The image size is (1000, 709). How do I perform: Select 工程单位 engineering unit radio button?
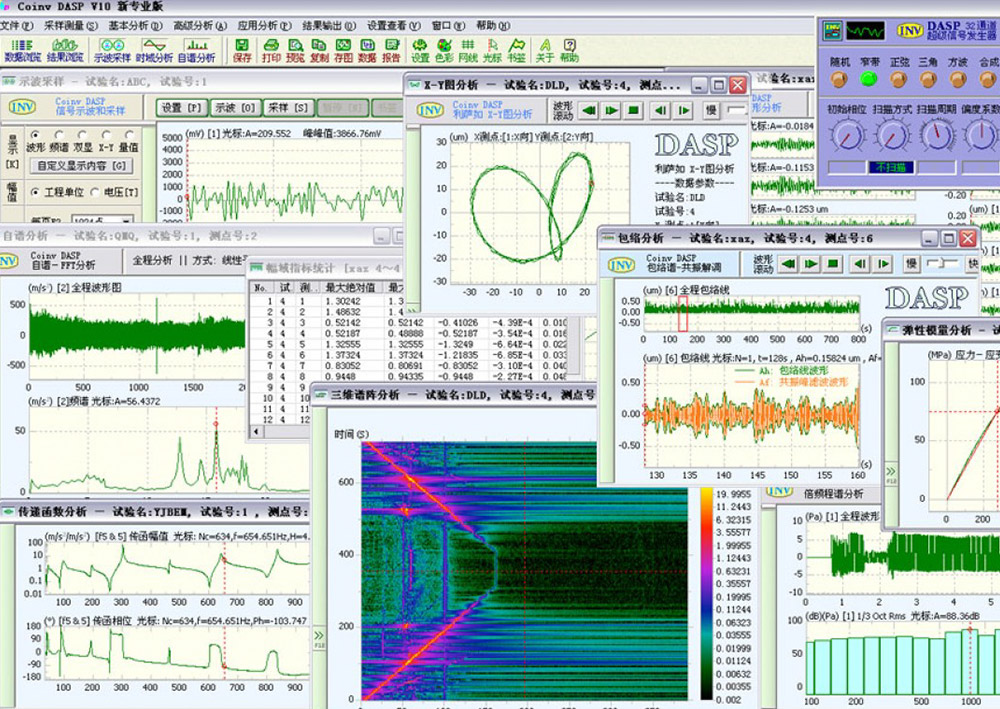[35, 191]
